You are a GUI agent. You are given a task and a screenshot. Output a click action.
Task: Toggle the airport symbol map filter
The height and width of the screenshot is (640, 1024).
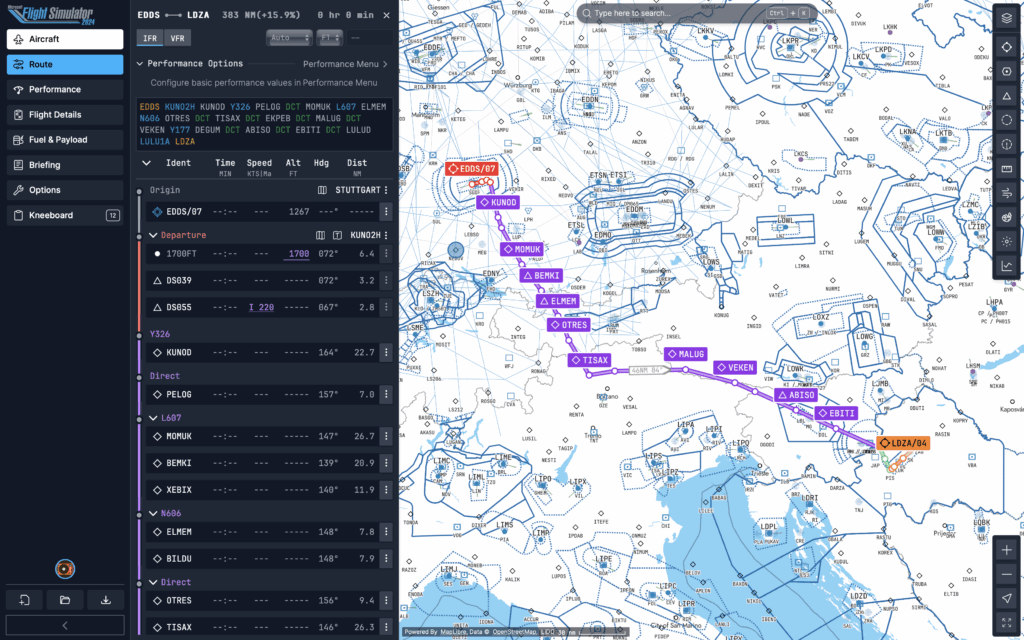click(x=1006, y=71)
